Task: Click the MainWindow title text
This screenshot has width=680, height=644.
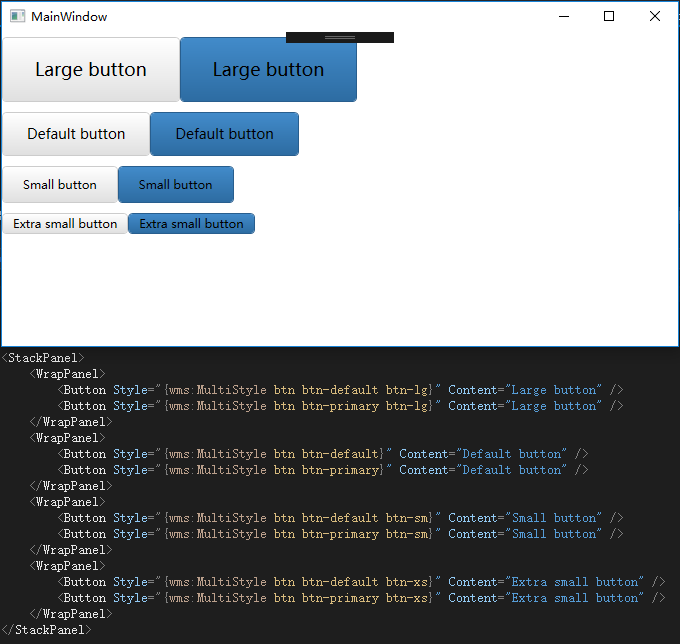Action: (69, 16)
